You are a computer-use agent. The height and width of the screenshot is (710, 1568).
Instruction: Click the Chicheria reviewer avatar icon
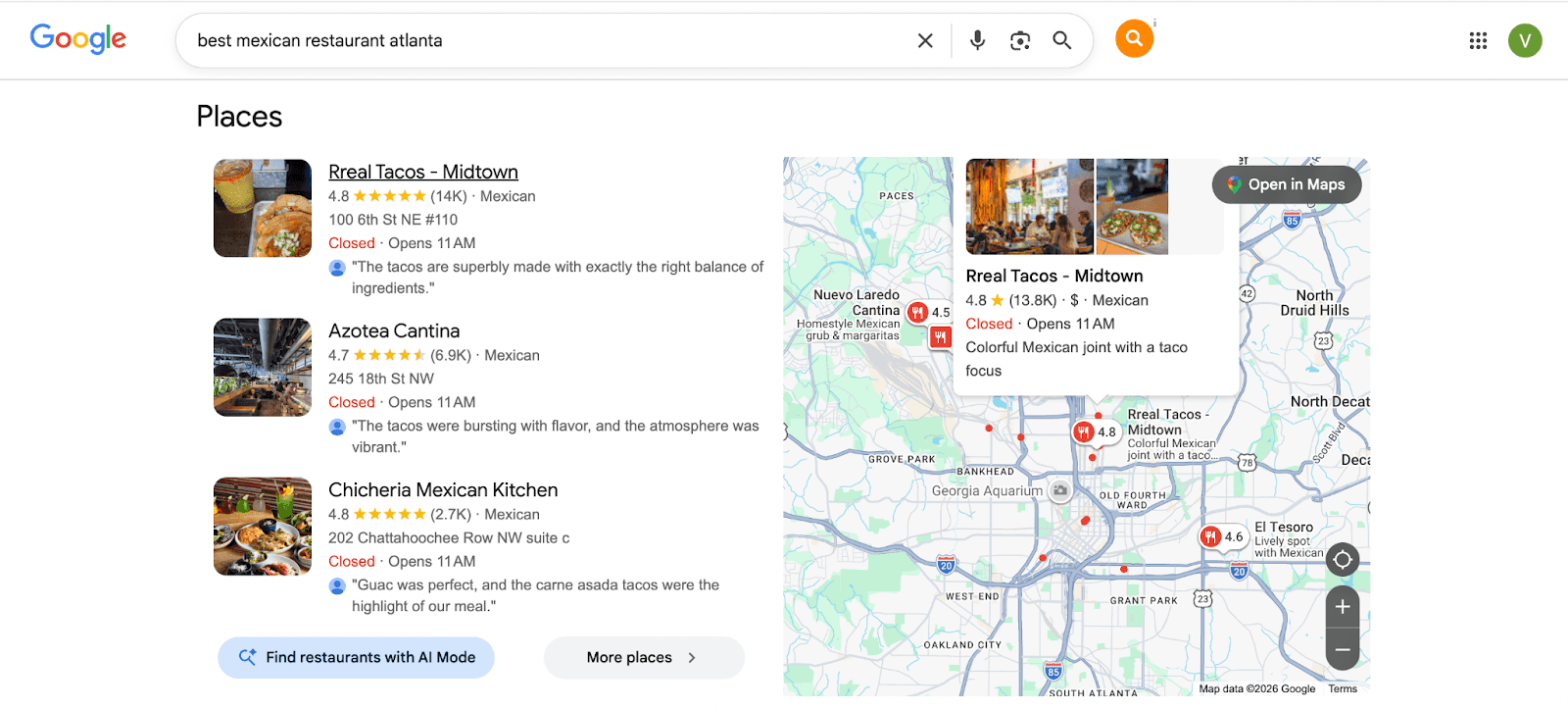[337, 585]
